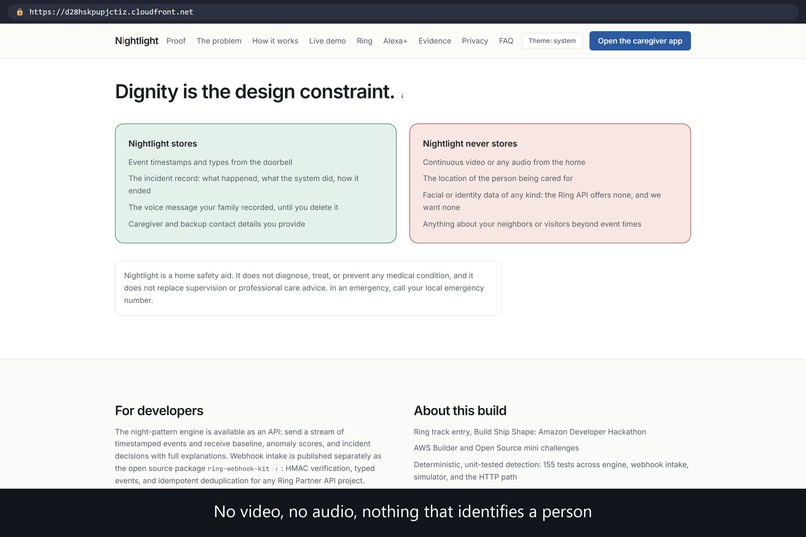This screenshot has width=806, height=537.
Task: Click the night-pattern engine API paragraph
Action: click(x=248, y=456)
